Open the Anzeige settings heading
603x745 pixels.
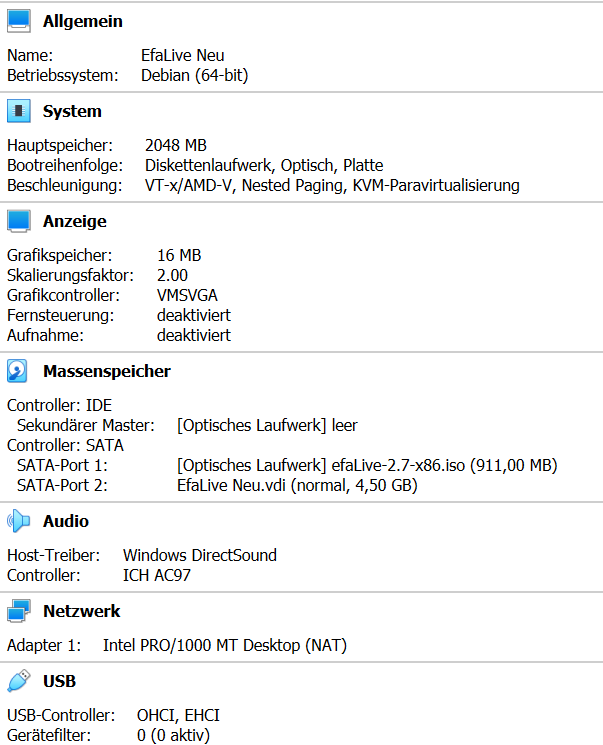click(74, 221)
